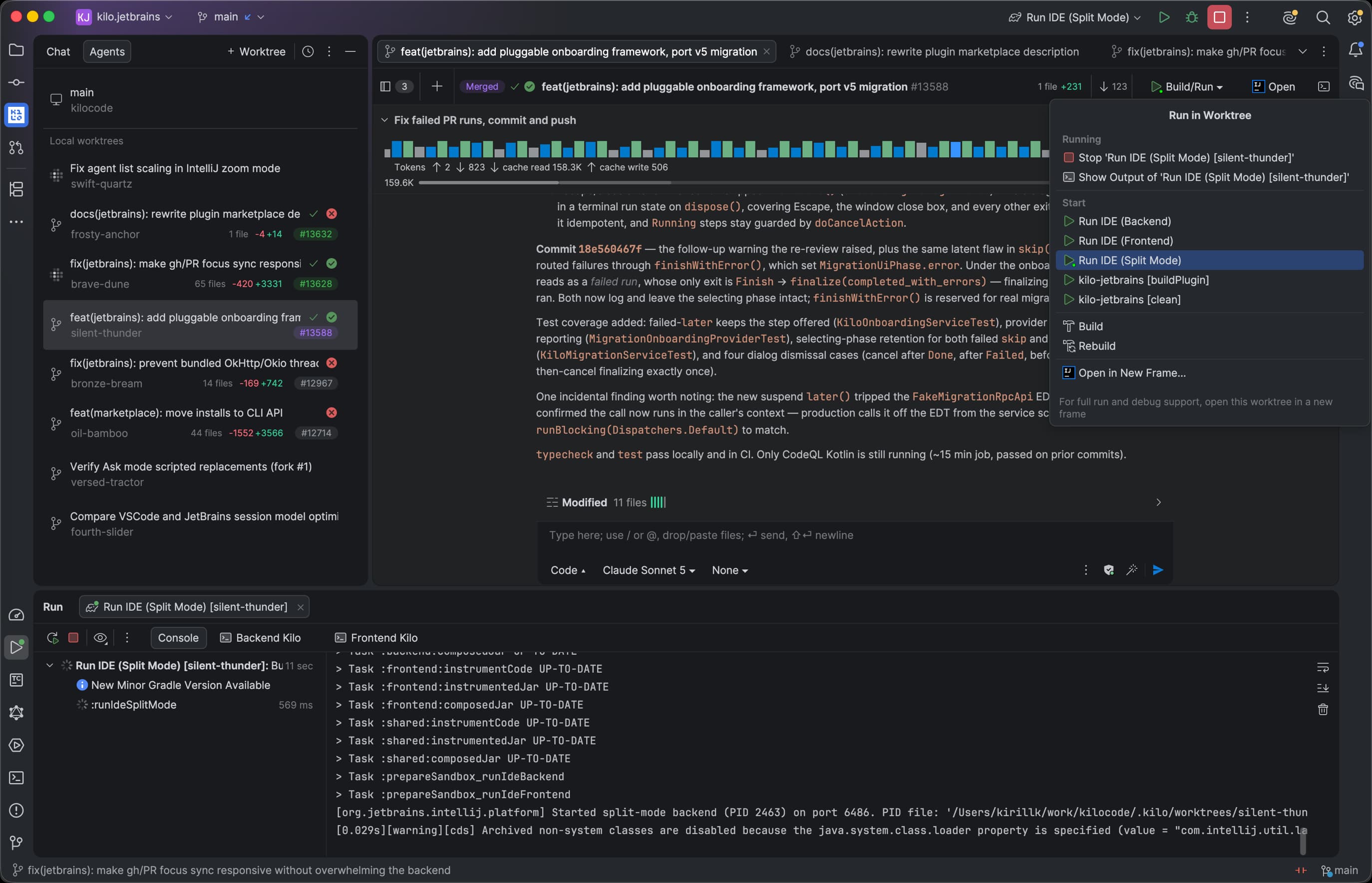Open the Build/Run dropdown

point(1187,86)
